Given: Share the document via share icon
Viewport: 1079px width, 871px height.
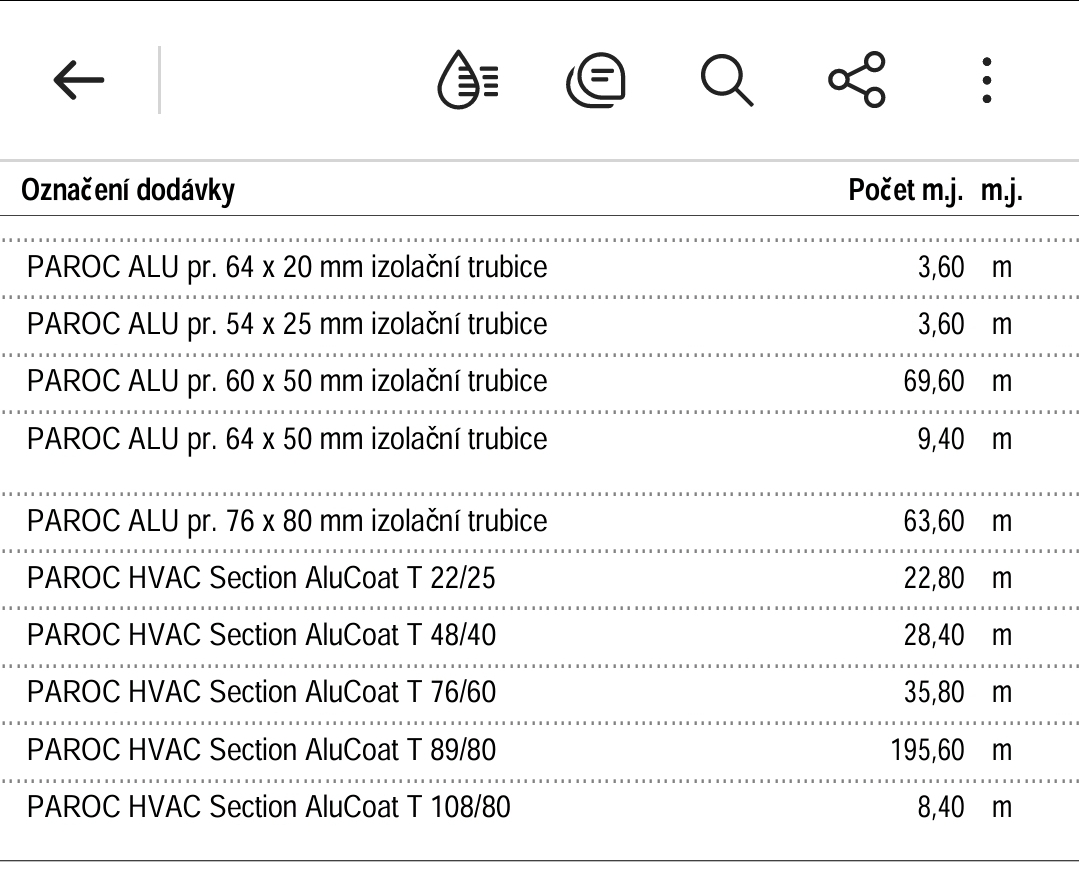Looking at the screenshot, I should tap(857, 80).
